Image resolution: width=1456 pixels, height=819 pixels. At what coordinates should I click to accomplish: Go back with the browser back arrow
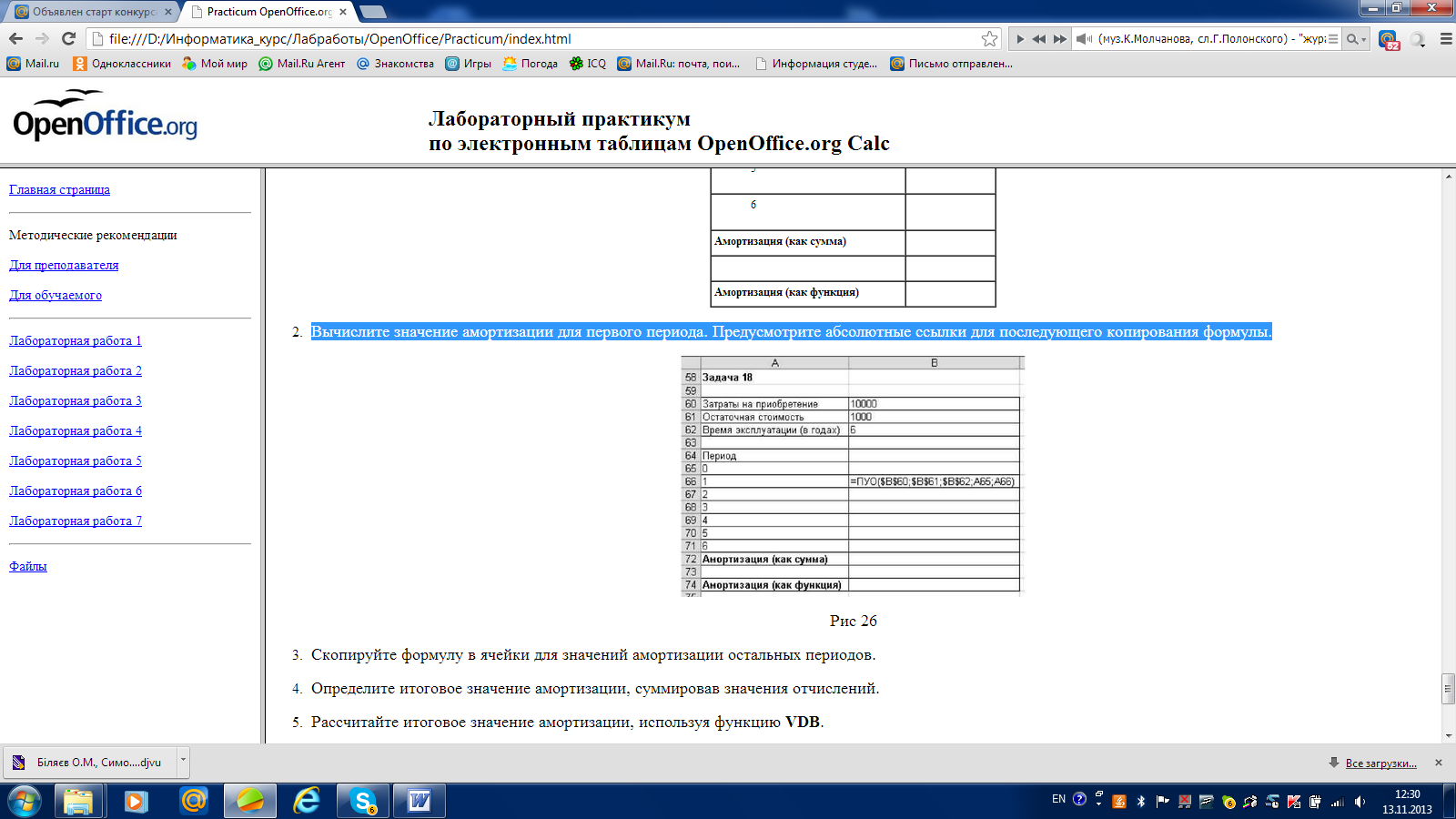pos(15,39)
